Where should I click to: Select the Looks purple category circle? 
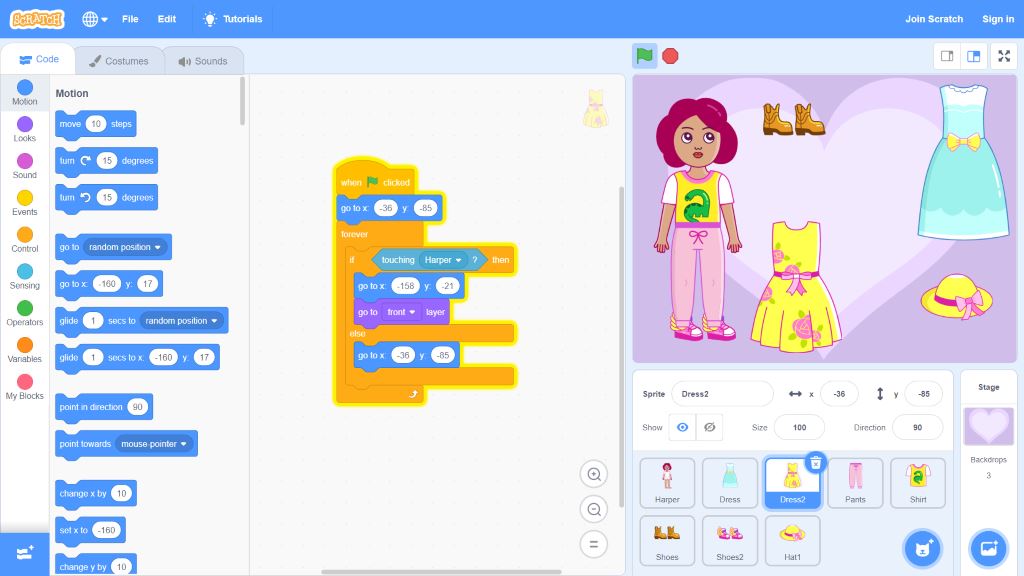25,125
